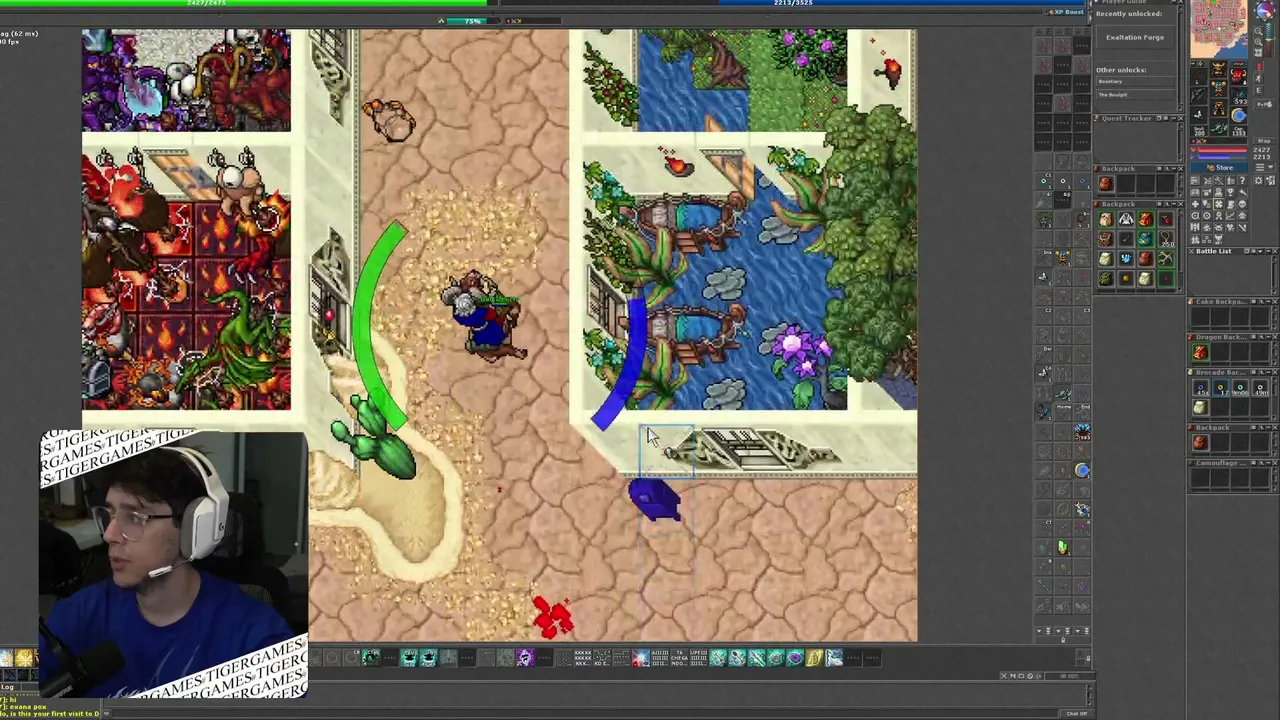Click the Battle List panel title
This screenshot has height=720, width=1280.
coord(1214,251)
